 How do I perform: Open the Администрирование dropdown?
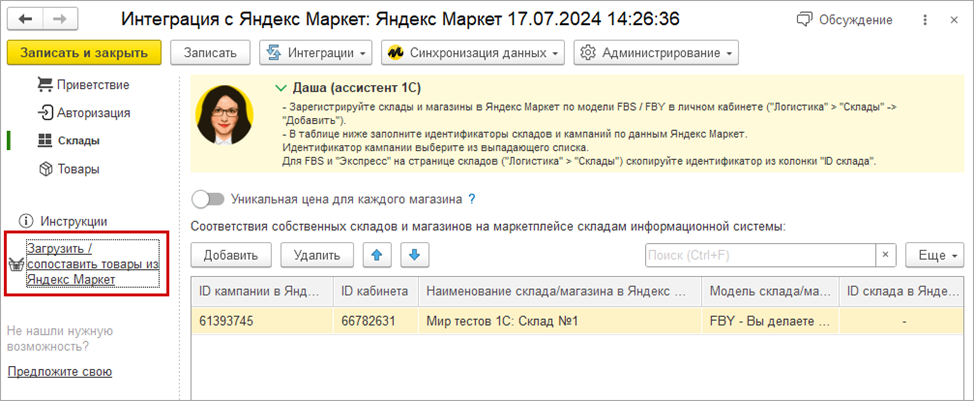point(657,52)
